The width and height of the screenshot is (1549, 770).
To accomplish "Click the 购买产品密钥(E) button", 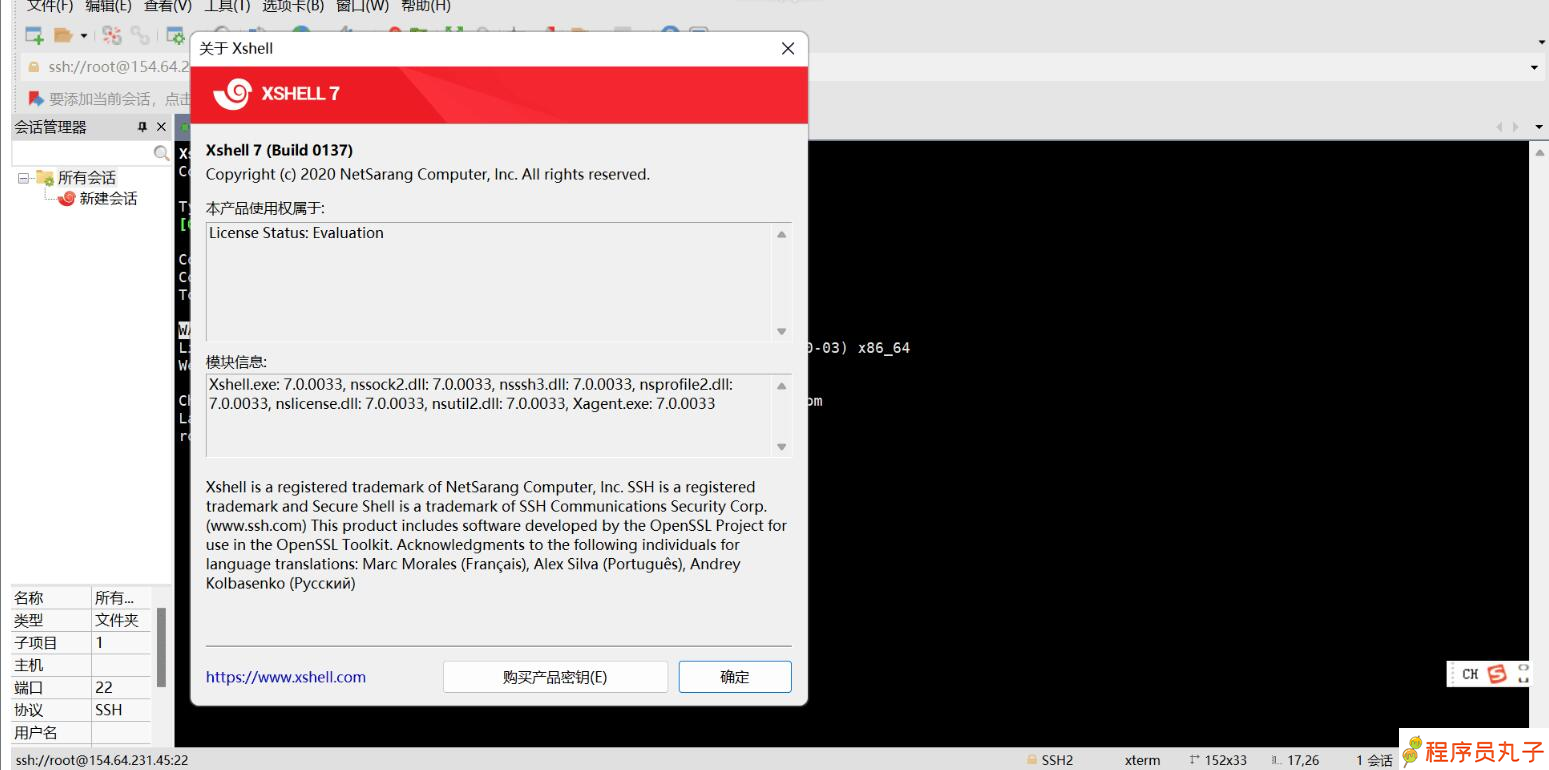I will (555, 677).
